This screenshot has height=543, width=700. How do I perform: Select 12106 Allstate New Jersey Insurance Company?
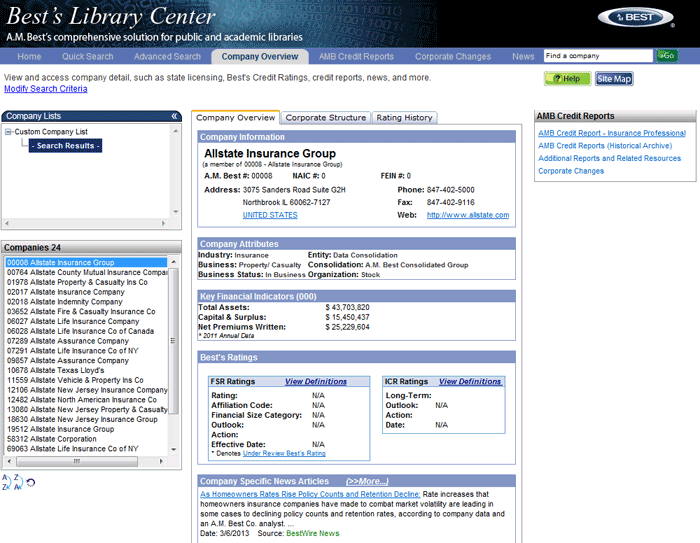(87, 390)
